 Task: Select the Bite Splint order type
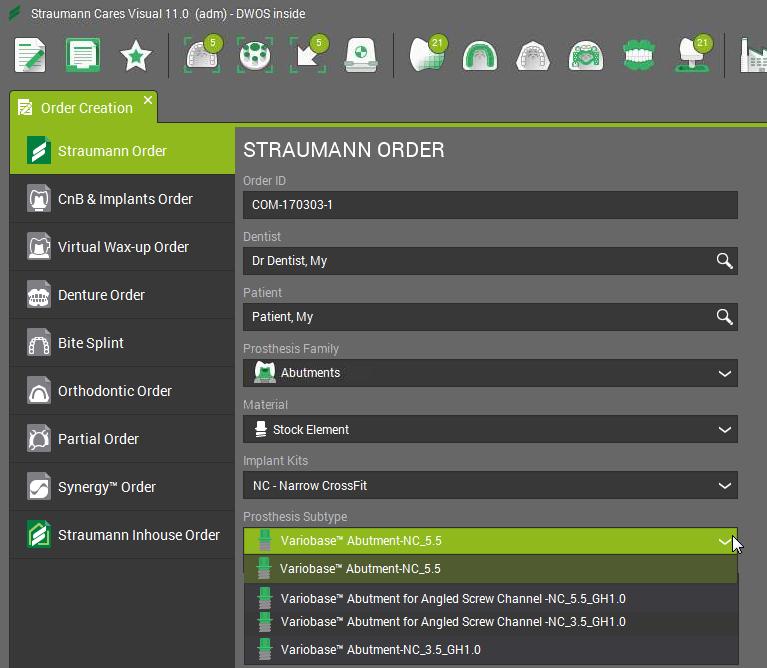coord(122,343)
